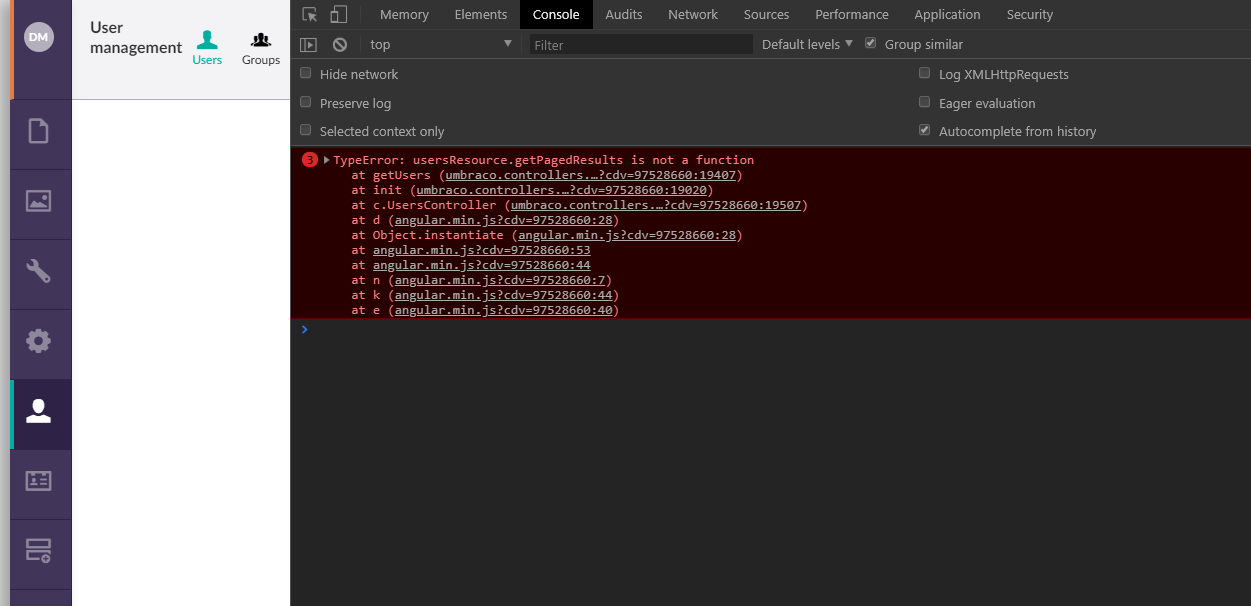Open the source link on the 'at k' line
Screen dimensions: 1251x606
(x=504, y=295)
